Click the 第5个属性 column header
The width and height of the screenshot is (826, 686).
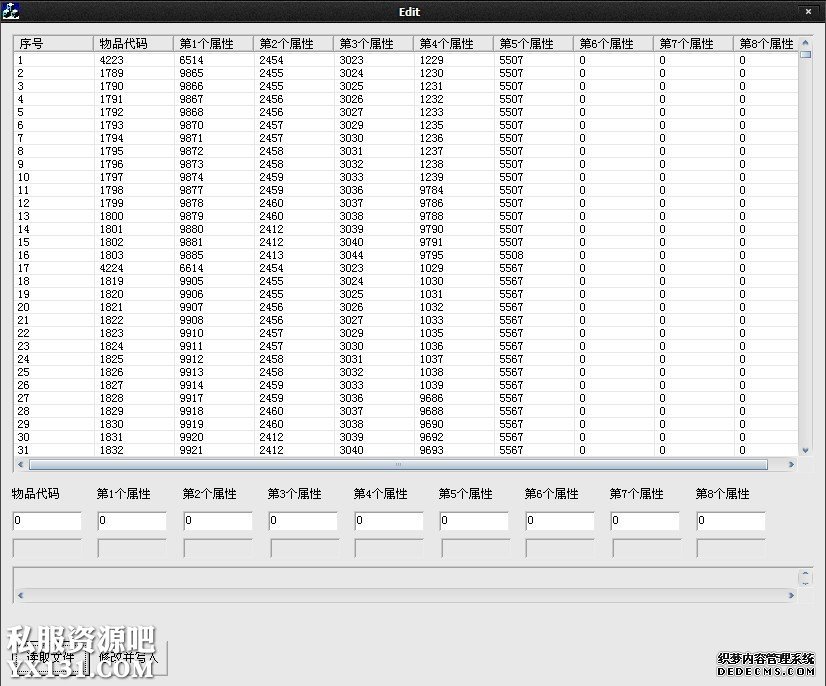[533, 44]
